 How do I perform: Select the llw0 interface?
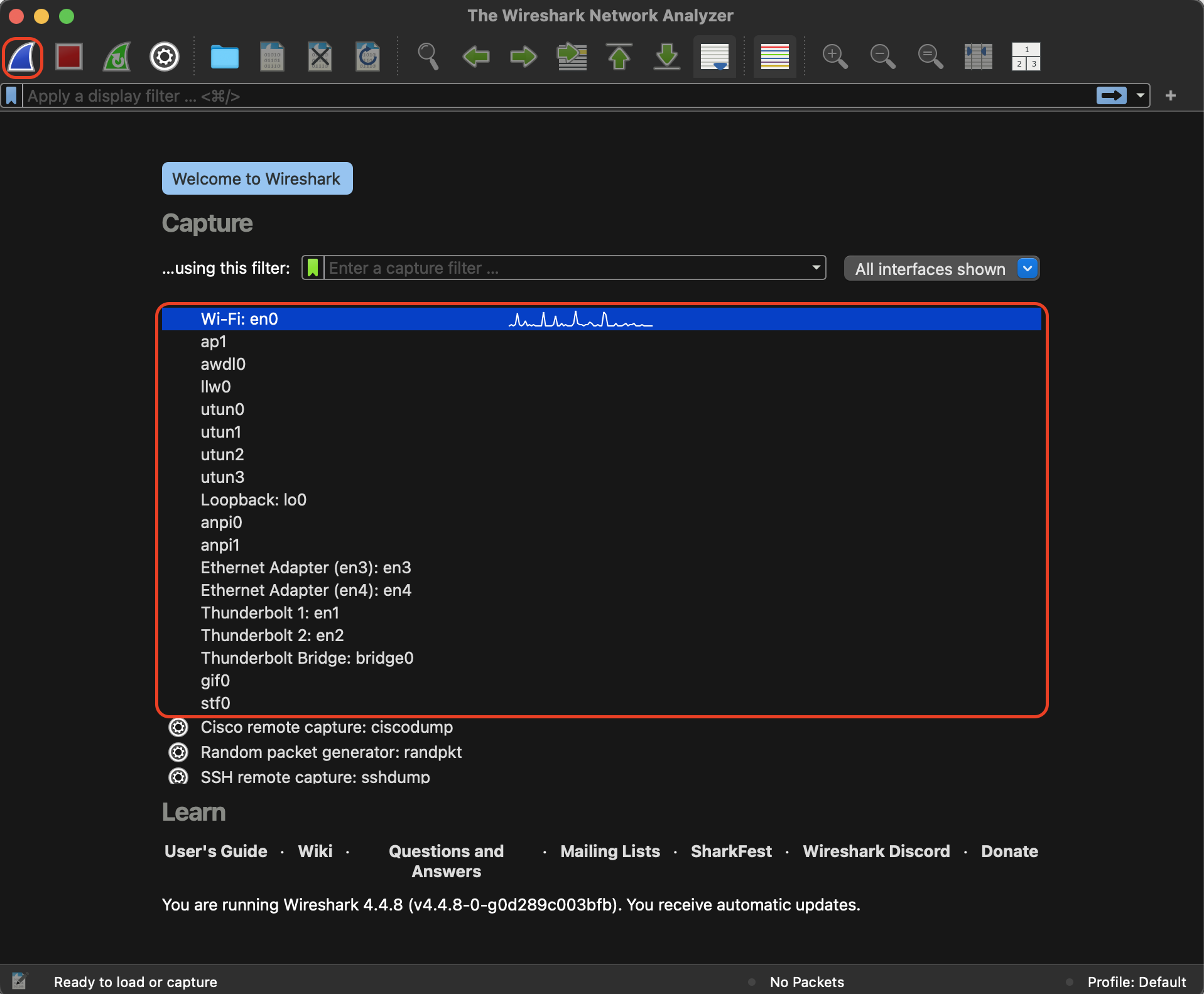tap(602, 387)
